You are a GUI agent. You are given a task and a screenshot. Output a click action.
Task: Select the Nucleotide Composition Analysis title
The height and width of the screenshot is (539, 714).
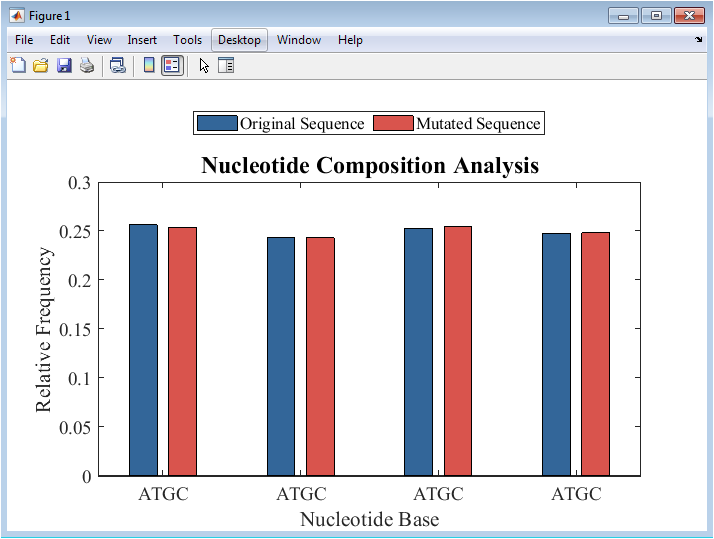tap(370, 165)
